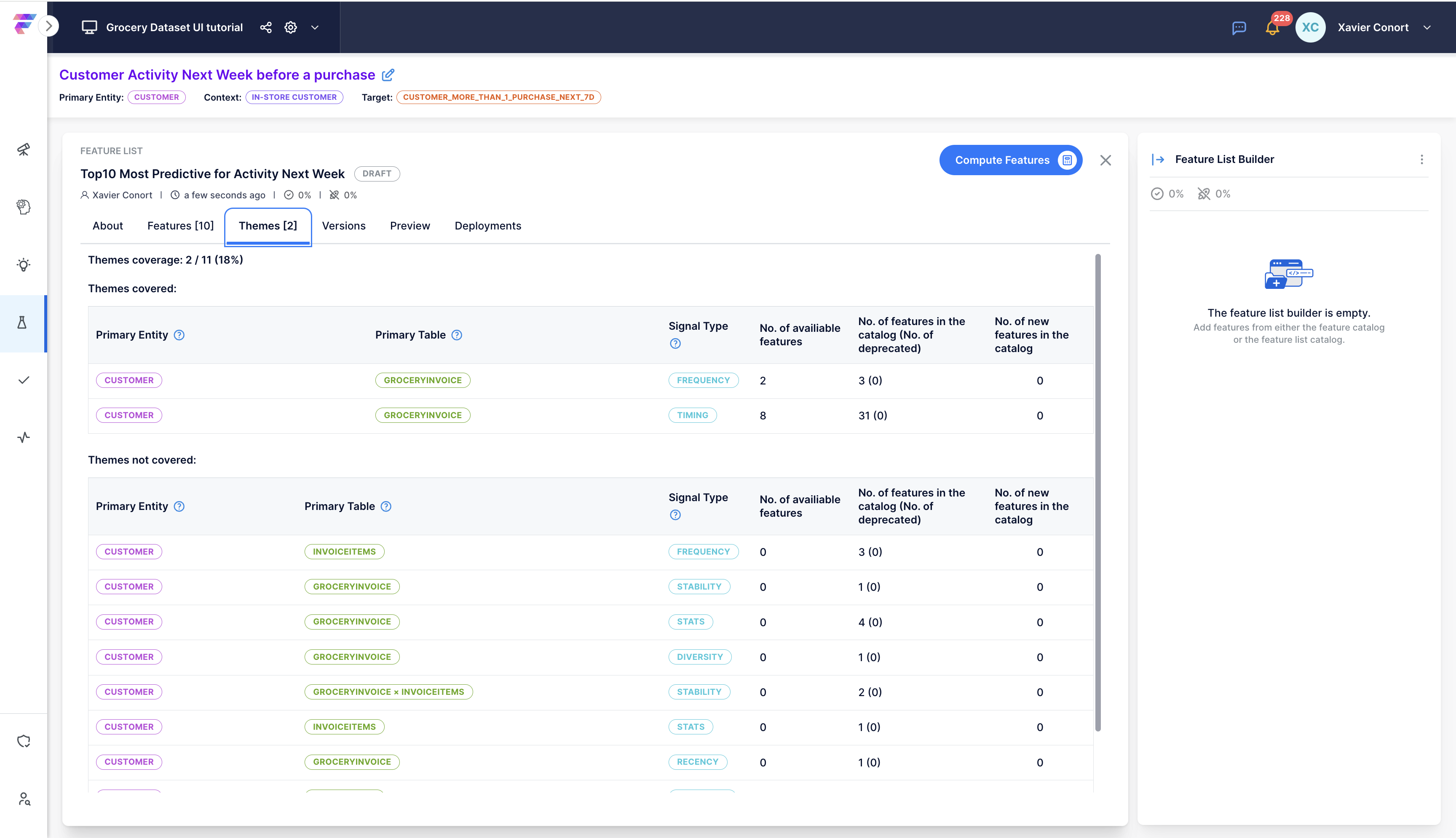Click the share icon in the top bar
The image size is (1456, 838).
pos(265,27)
